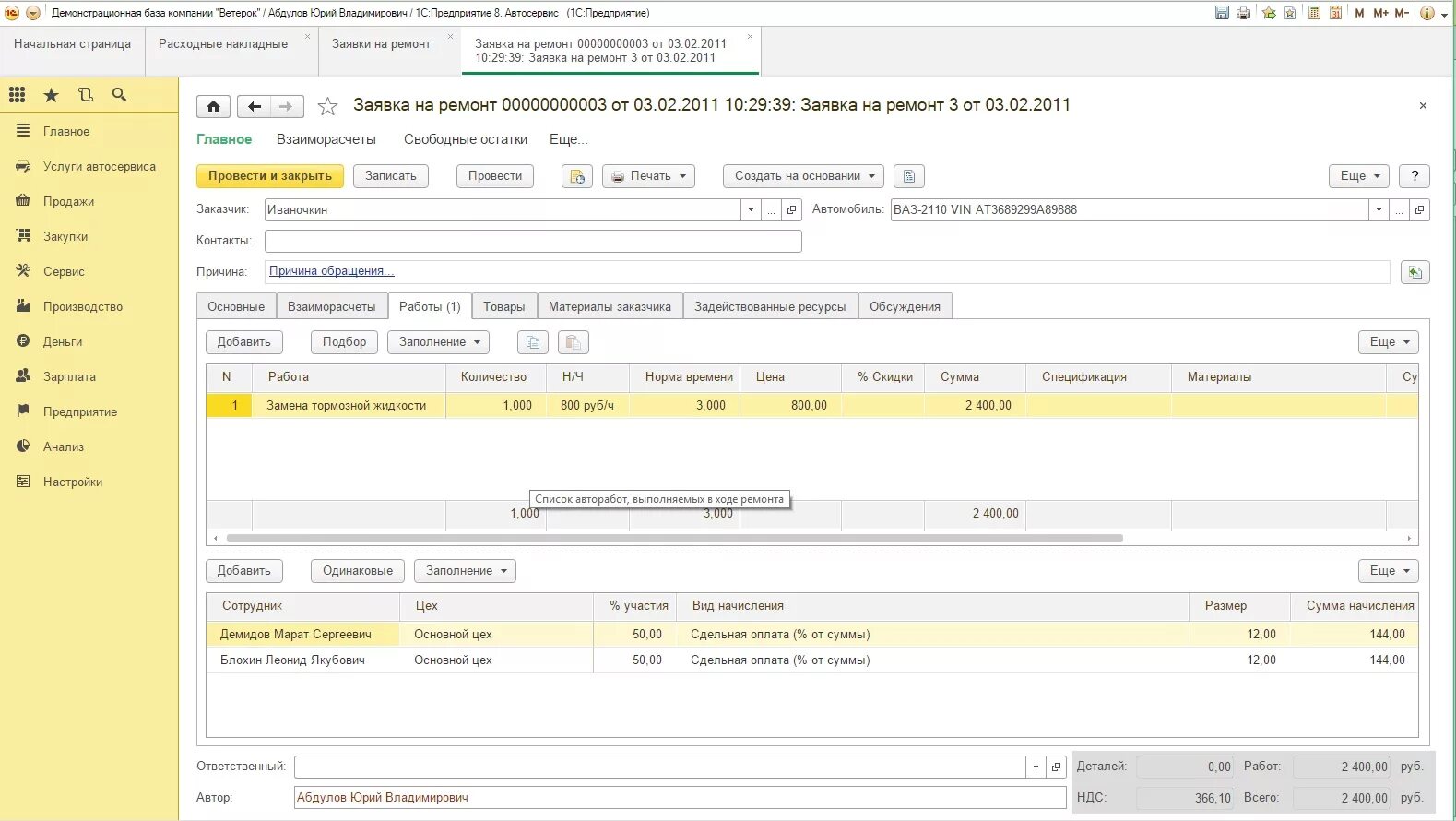Copy rows icon in Работы toolbar
This screenshot has width=1456, height=821.
pyautogui.click(x=533, y=342)
